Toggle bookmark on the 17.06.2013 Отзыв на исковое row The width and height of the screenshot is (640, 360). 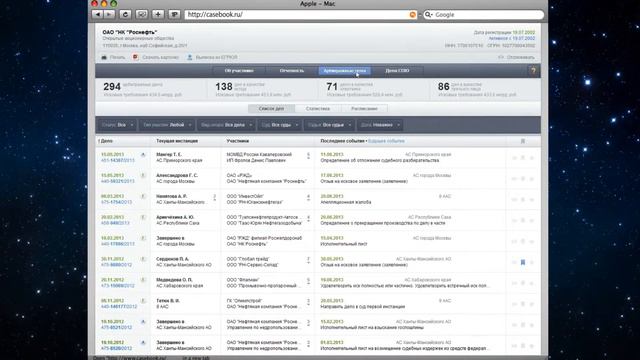522,179
